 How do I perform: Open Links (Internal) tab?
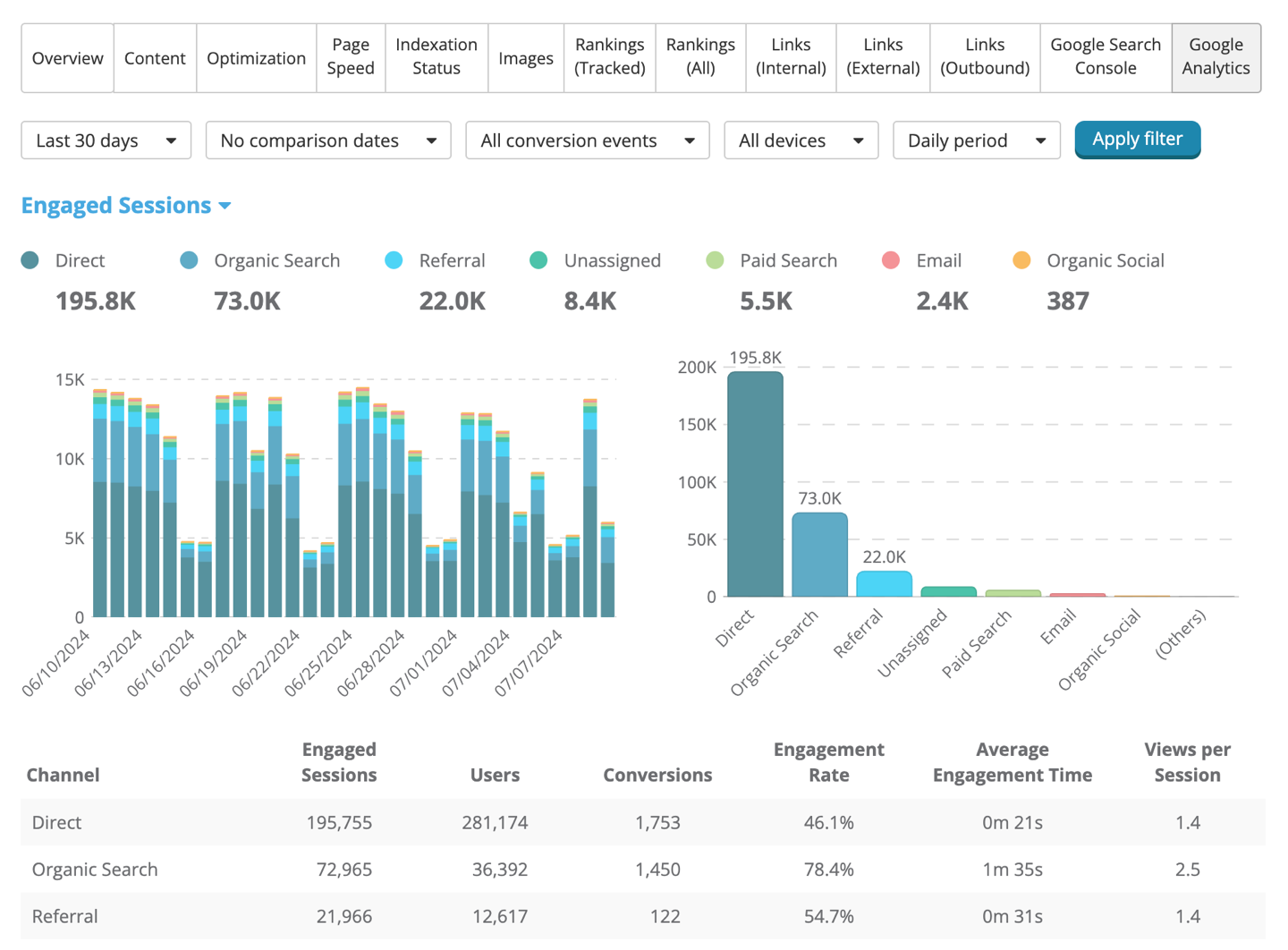pyautogui.click(x=791, y=58)
